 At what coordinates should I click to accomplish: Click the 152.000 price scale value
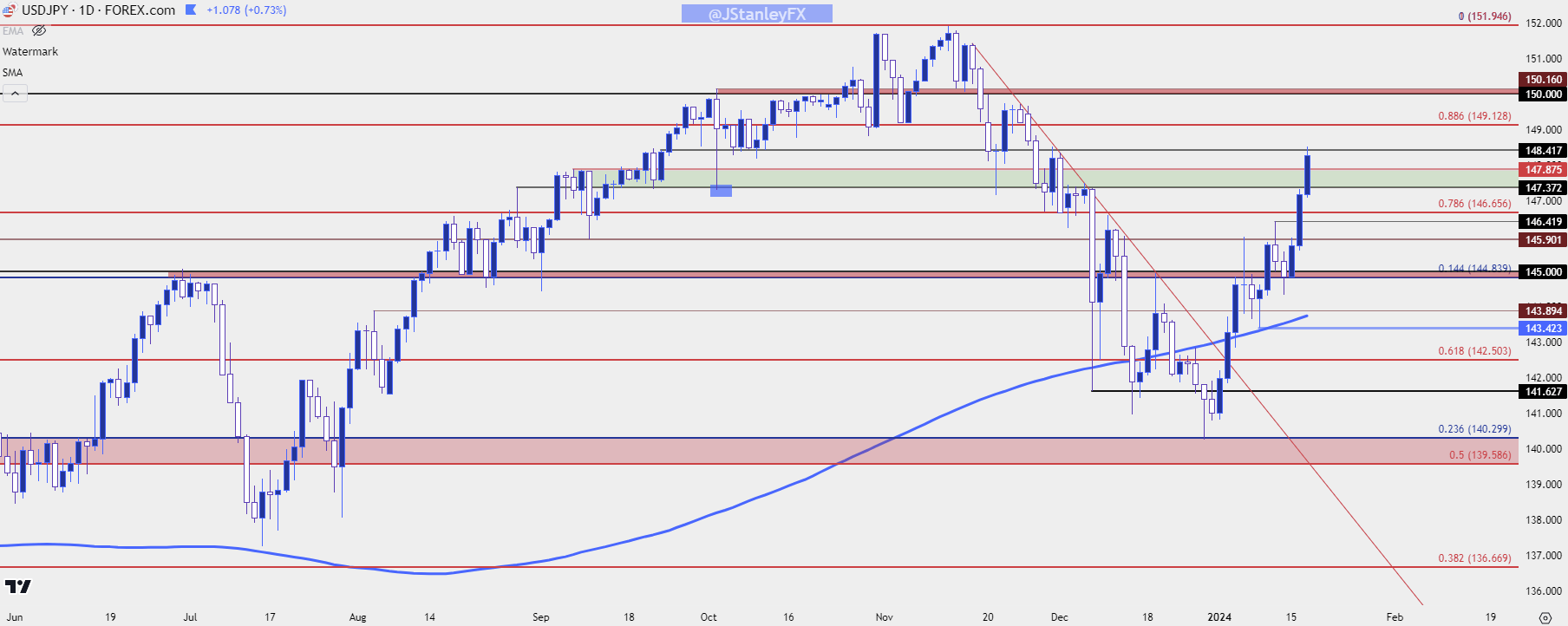[1544, 23]
